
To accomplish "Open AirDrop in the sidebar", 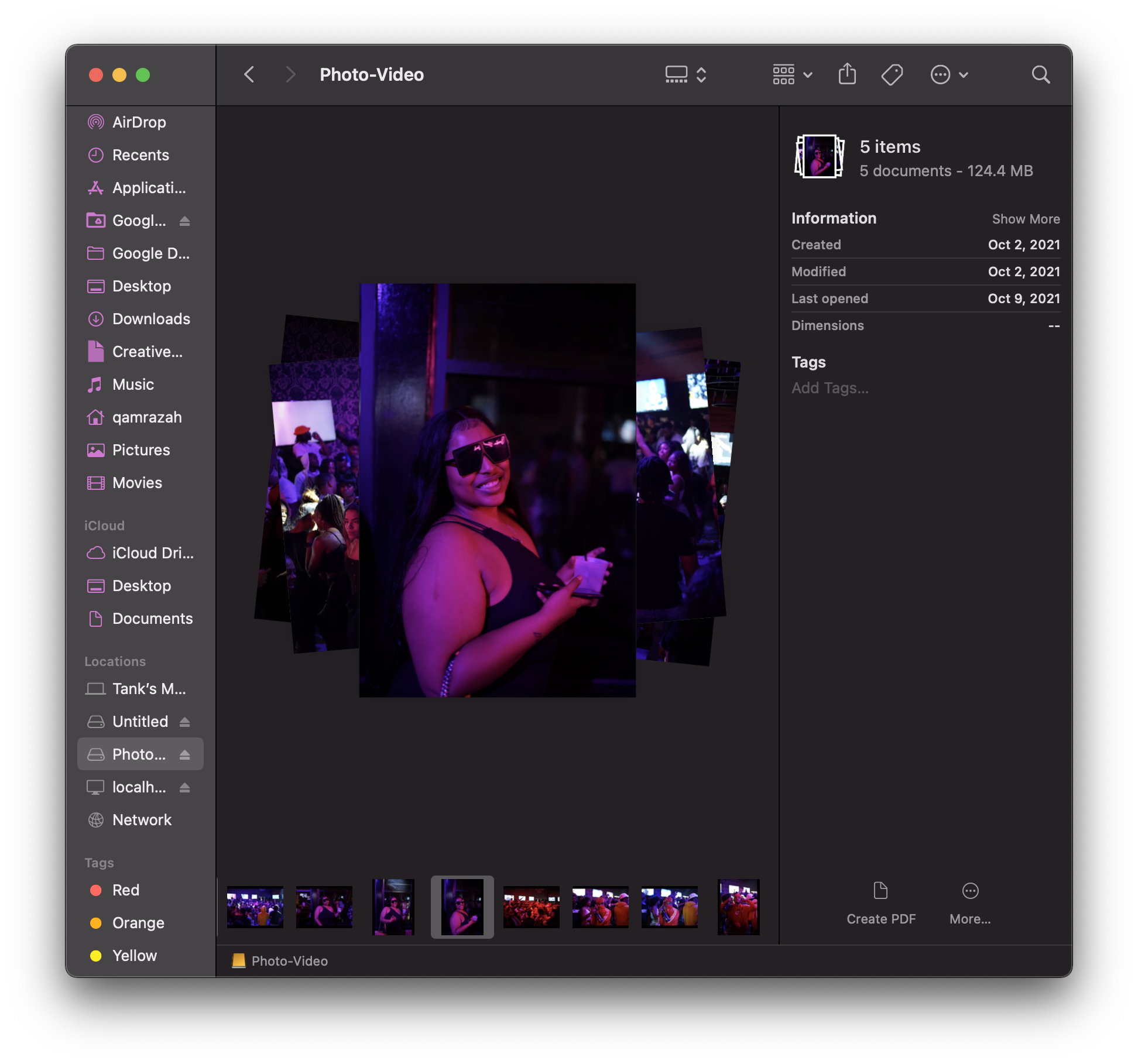I will click(x=139, y=122).
